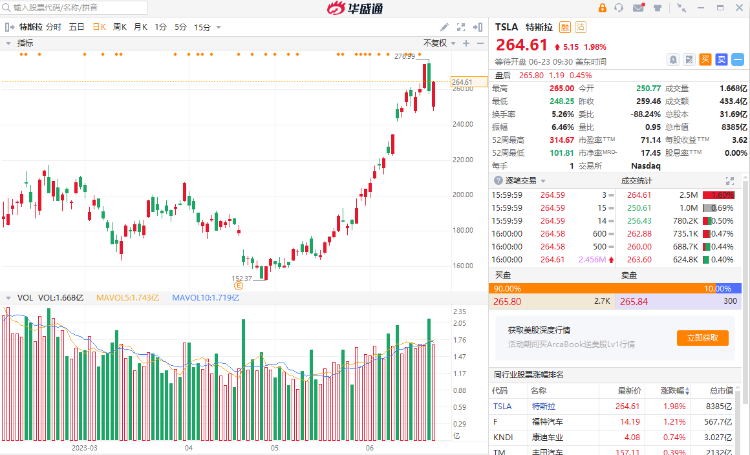This screenshot has width=750, height=455.
Task: Click the blue 卖 sell button
Action: click(x=721, y=60)
